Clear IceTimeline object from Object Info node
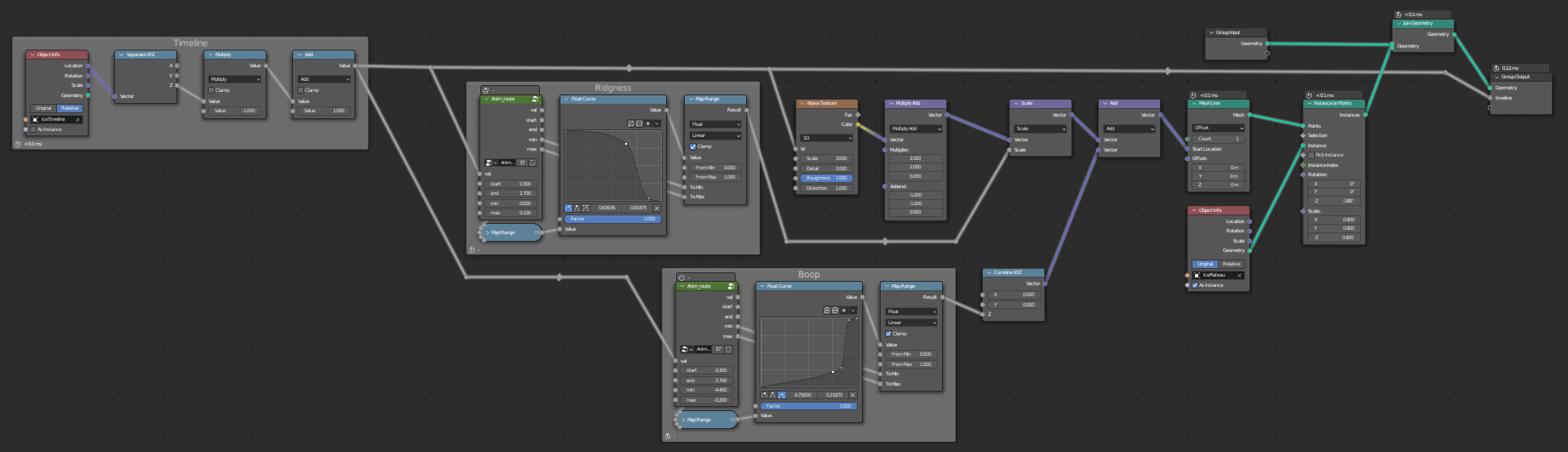The height and width of the screenshot is (452, 1568). [78, 119]
